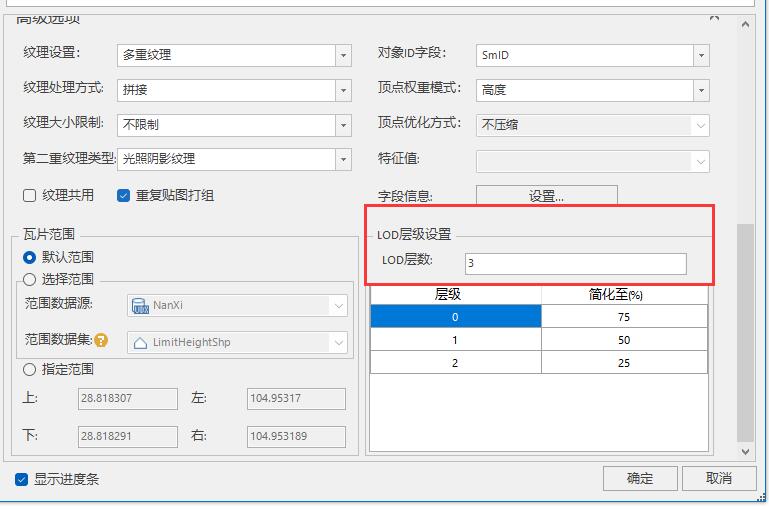
Task: Click the 设置... button for 字段信息
Action: pyautogui.click(x=546, y=196)
